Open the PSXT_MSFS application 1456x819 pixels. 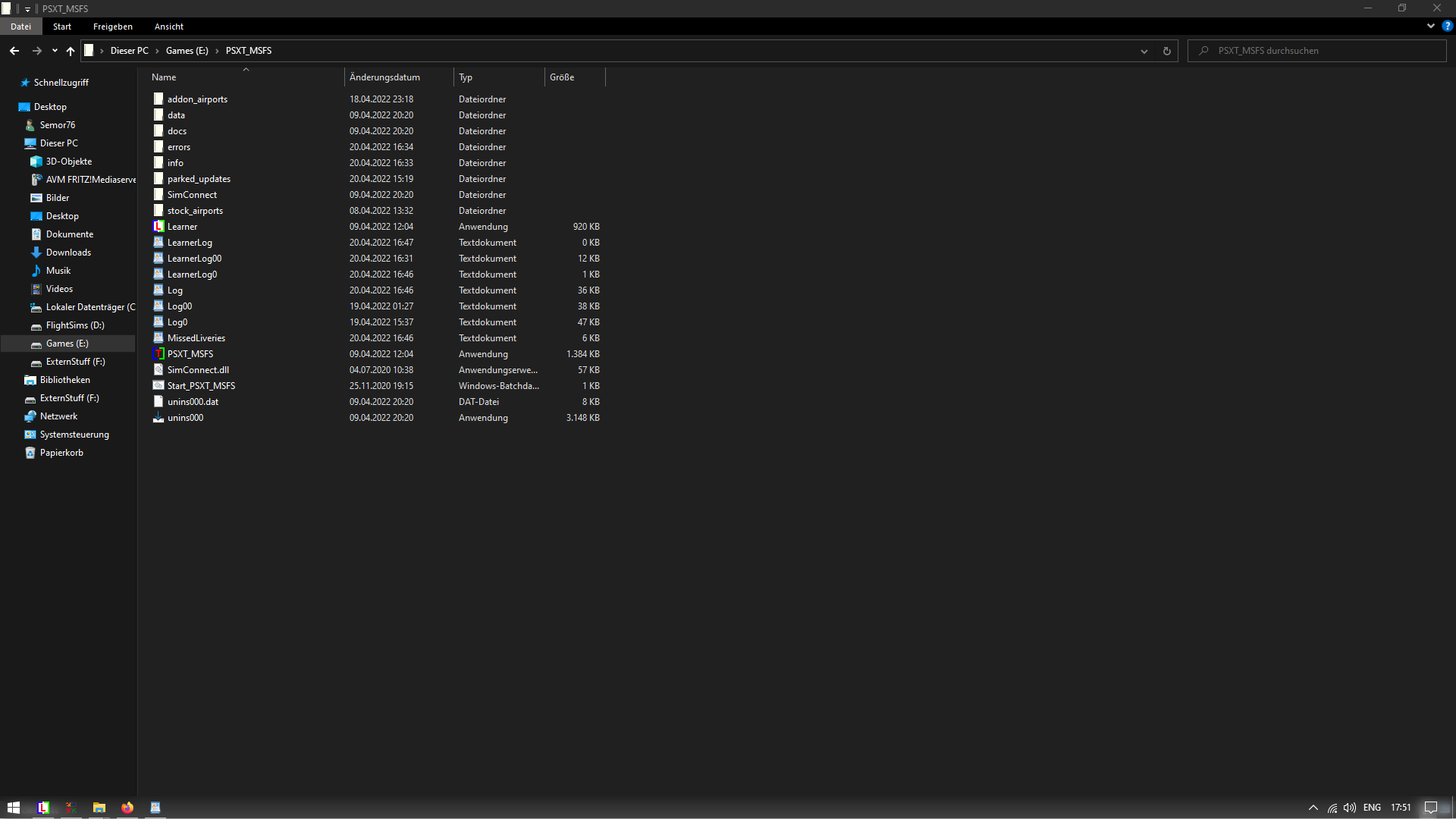point(190,354)
